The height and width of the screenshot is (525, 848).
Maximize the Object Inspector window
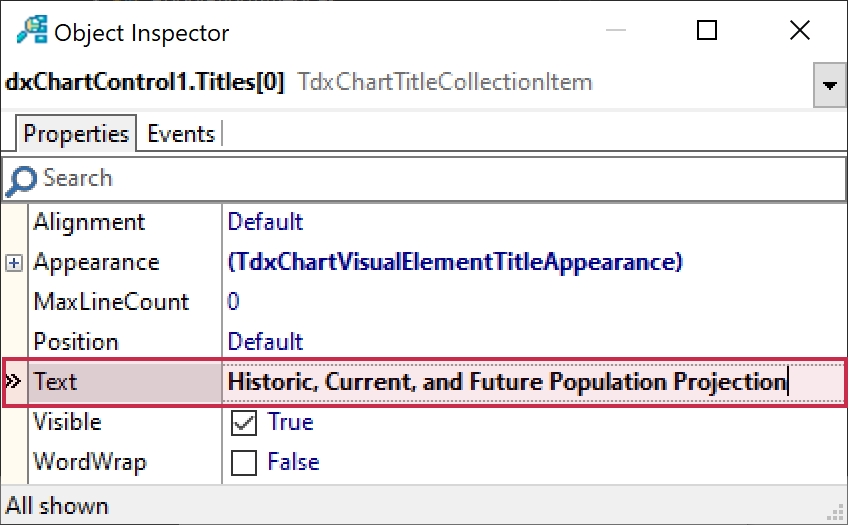coord(707,31)
